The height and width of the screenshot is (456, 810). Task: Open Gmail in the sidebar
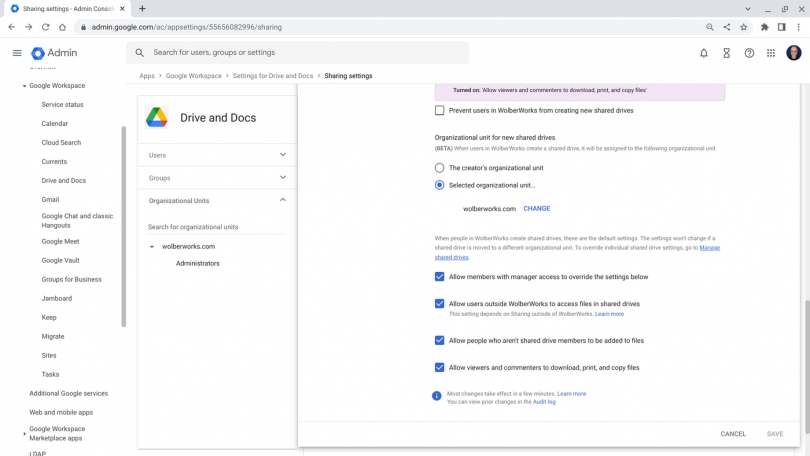pos(50,199)
